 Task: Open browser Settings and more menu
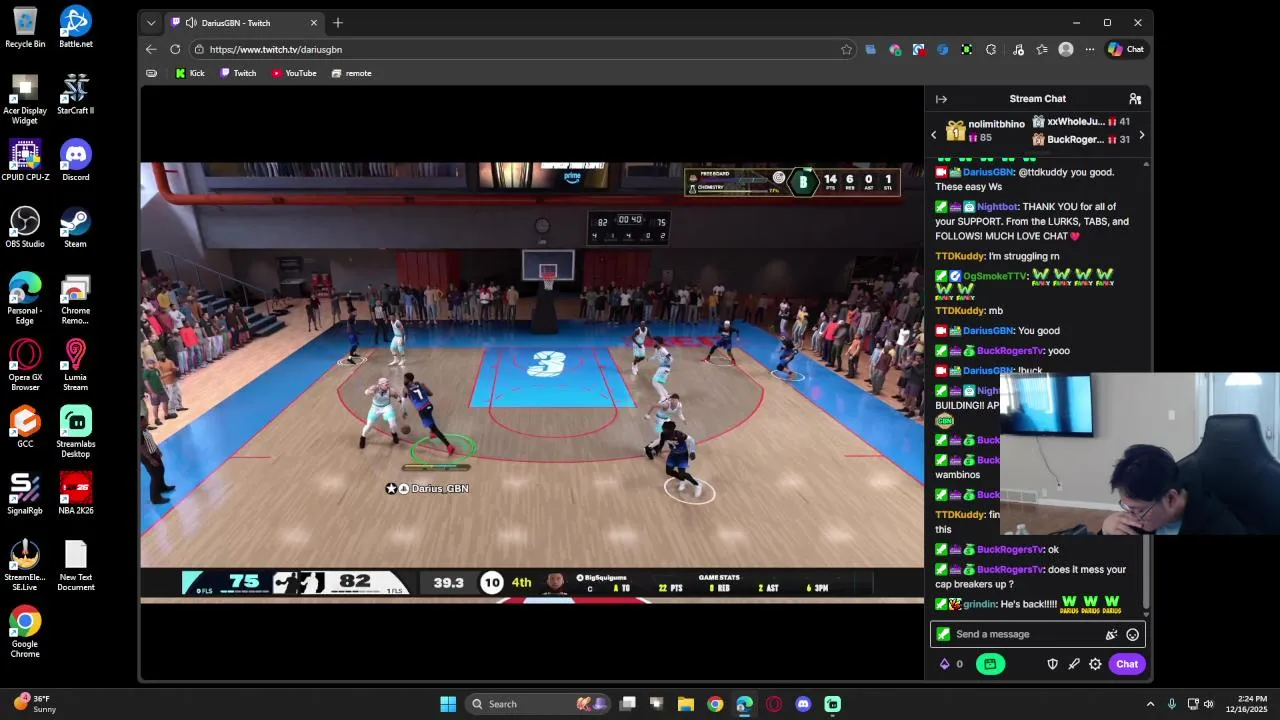(1090, 49)
